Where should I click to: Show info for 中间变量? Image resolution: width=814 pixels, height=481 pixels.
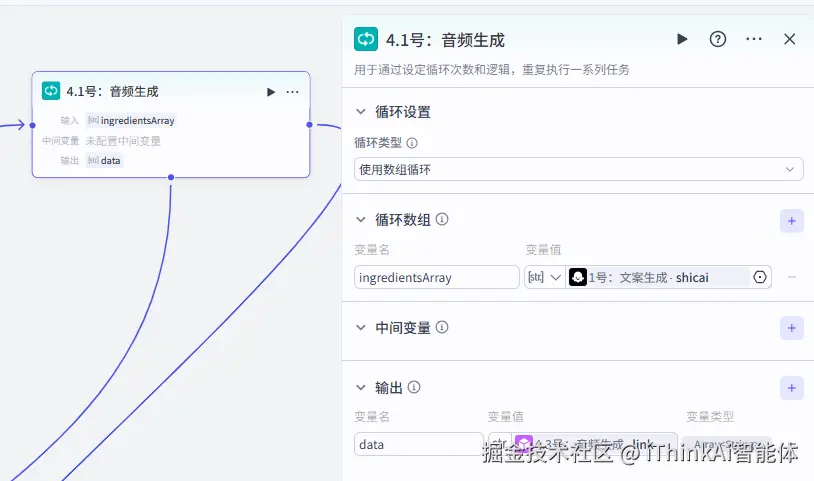(442, 327)
